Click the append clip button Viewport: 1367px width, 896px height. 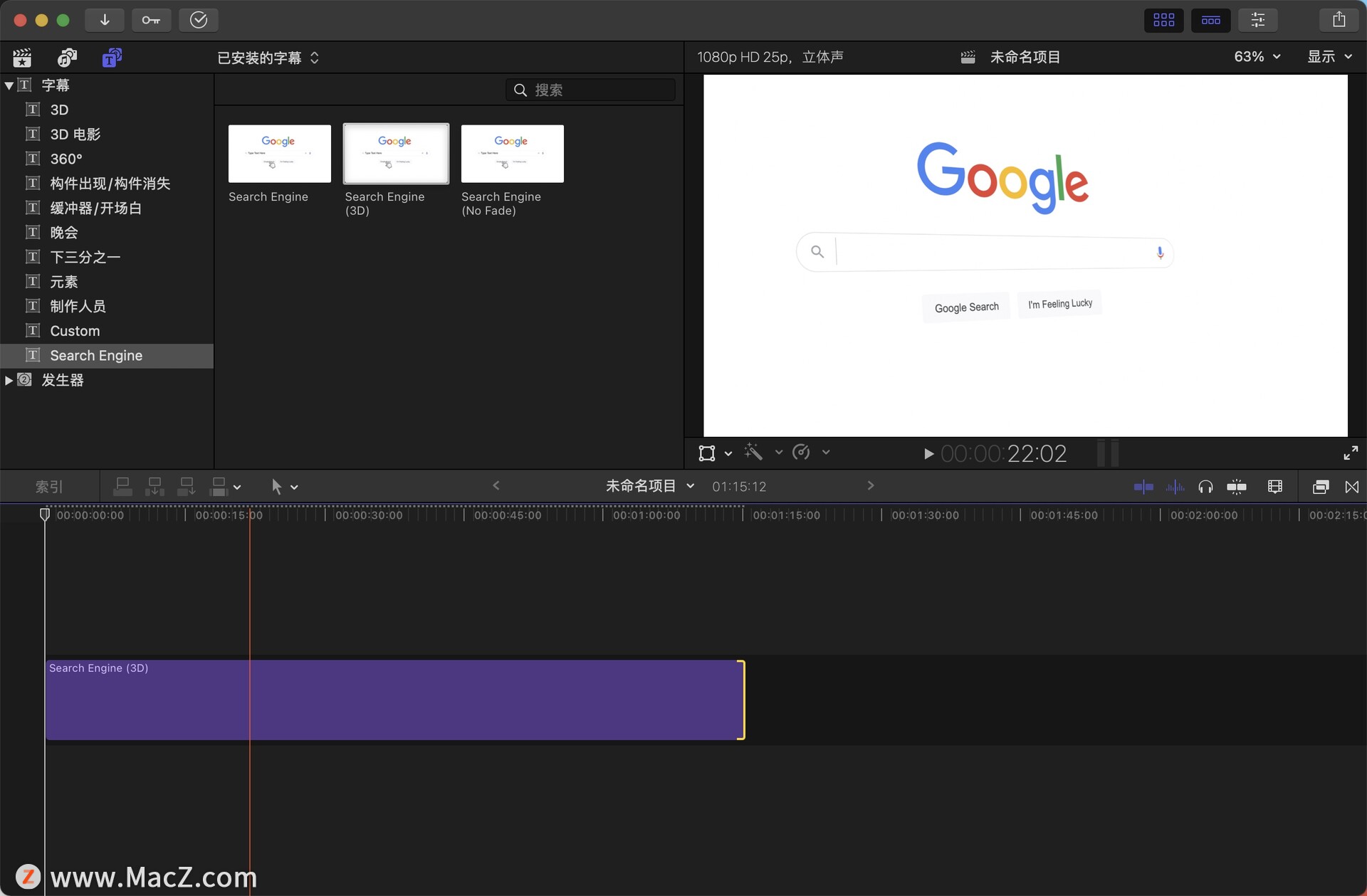(x=187, y=487)
